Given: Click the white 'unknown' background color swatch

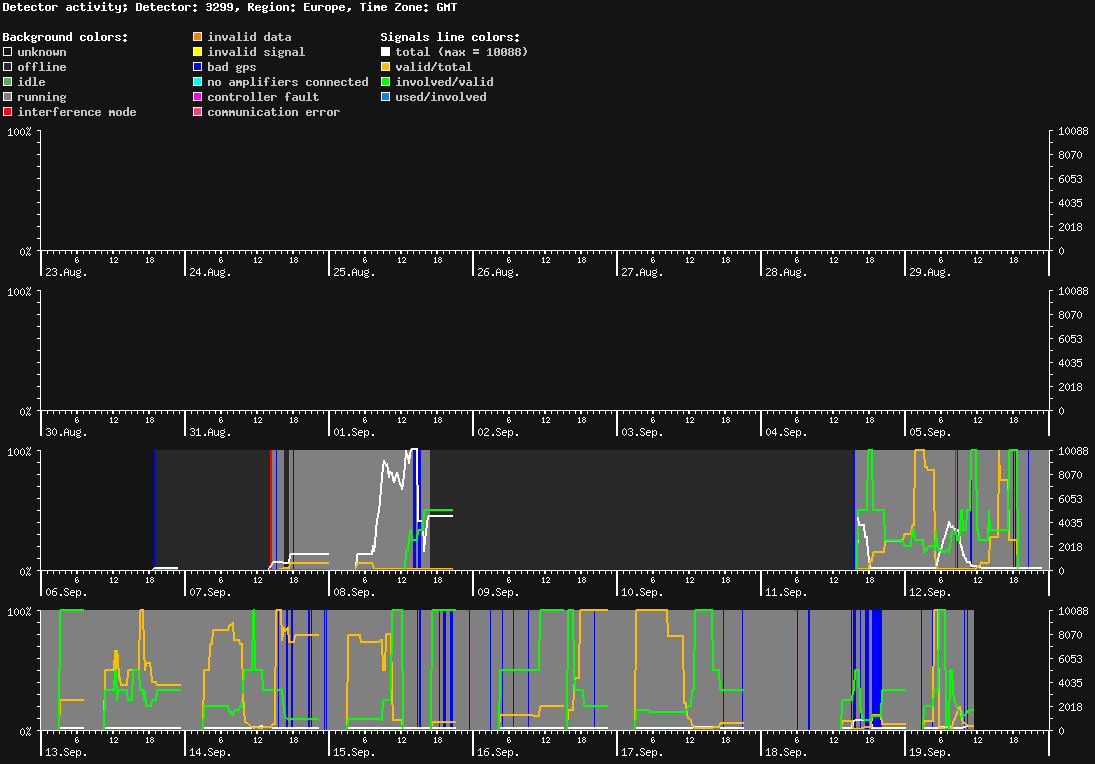Looking at the screenshot, I should pyautogui.click(x=8, y=52).
